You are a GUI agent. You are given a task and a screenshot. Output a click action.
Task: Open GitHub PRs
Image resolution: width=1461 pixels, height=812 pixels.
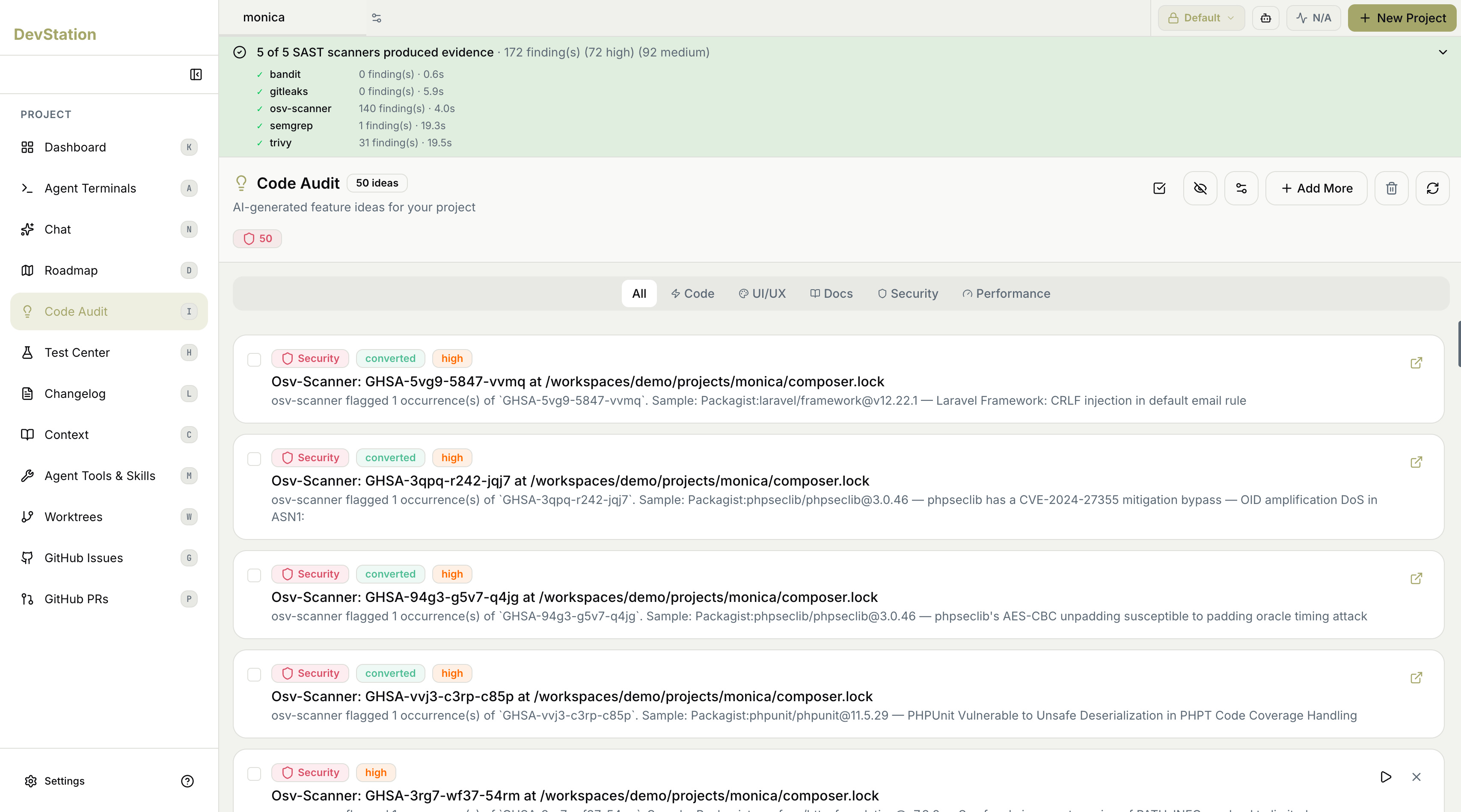click(109, 599)
